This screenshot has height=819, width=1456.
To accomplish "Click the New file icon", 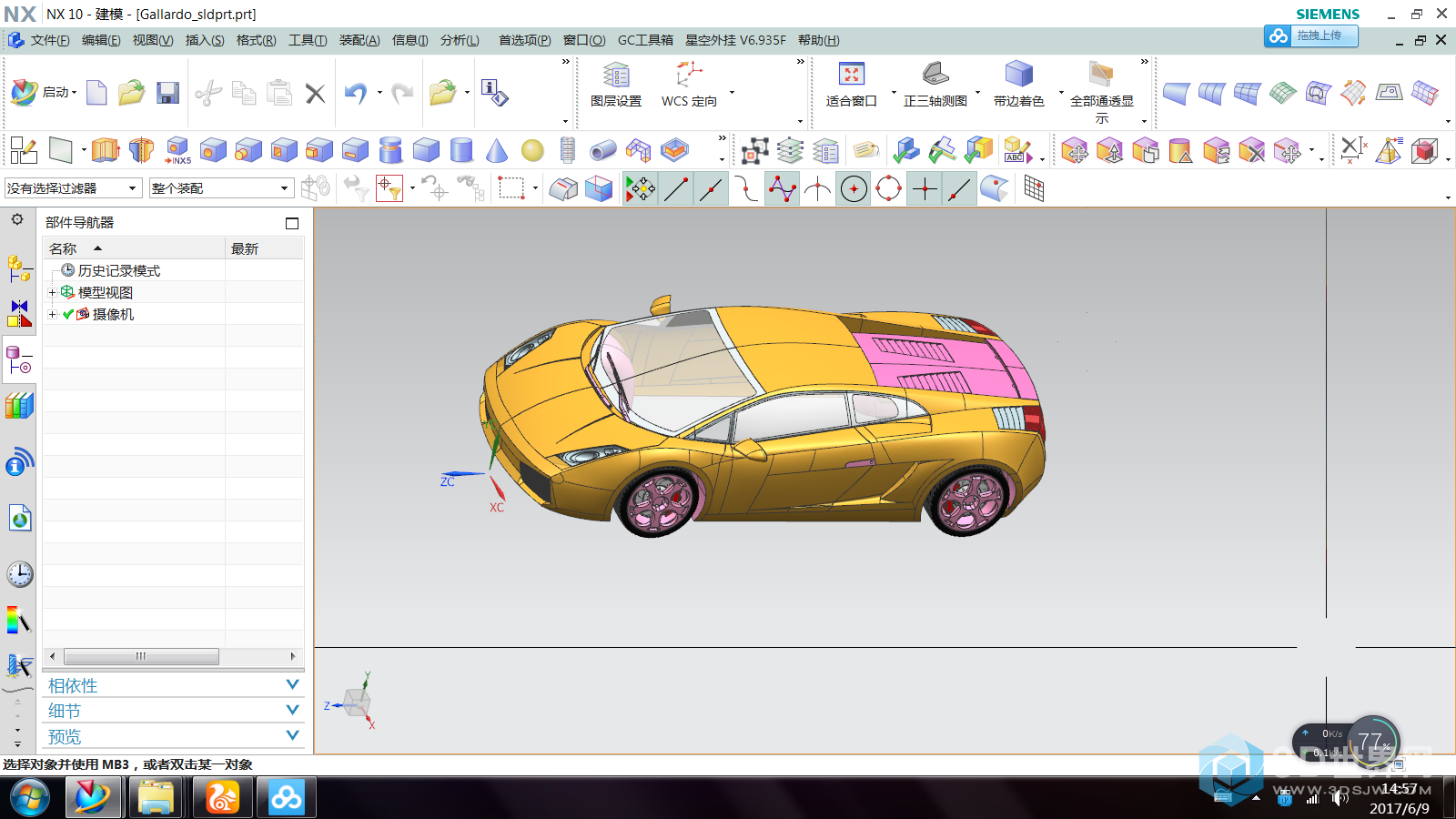I will [x=96, y=93].
